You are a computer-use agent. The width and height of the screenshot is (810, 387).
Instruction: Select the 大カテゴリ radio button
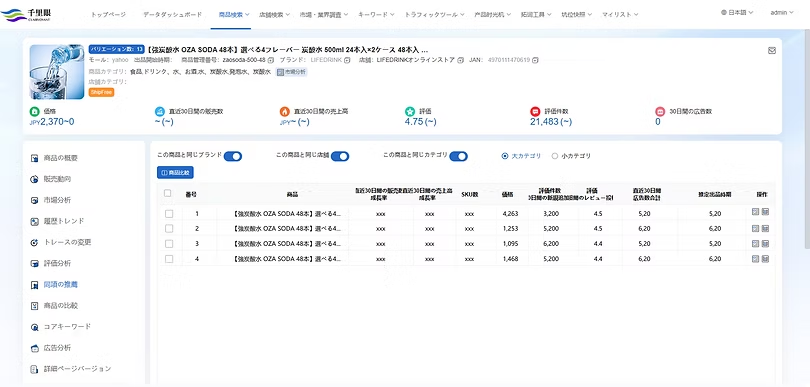point(505,156)
